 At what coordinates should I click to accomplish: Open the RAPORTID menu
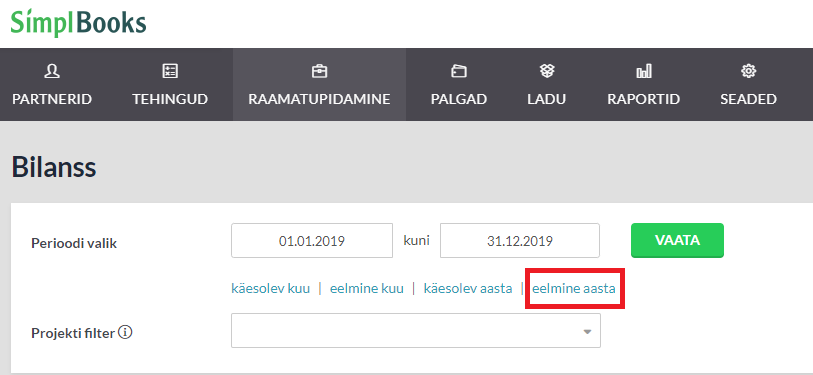pos(643,85)
